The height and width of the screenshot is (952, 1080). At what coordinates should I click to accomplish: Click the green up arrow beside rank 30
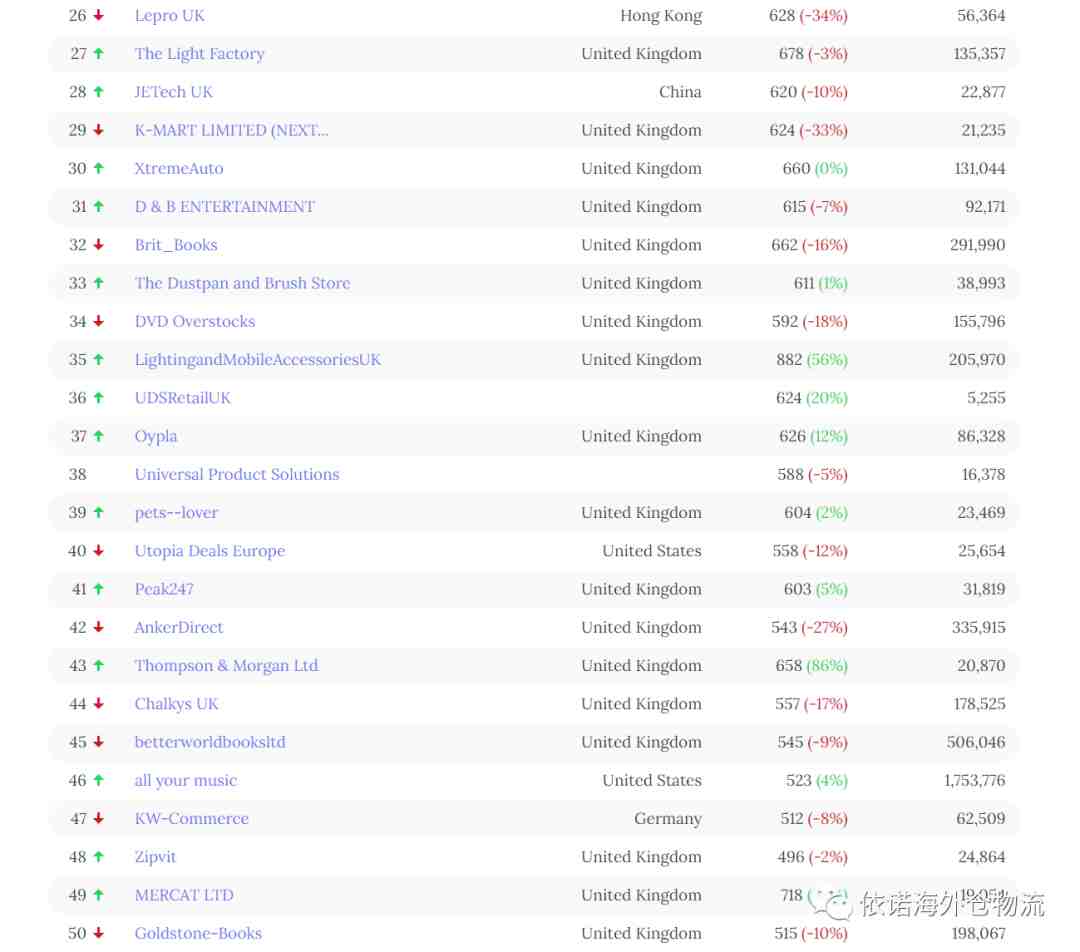click(98, 168)
